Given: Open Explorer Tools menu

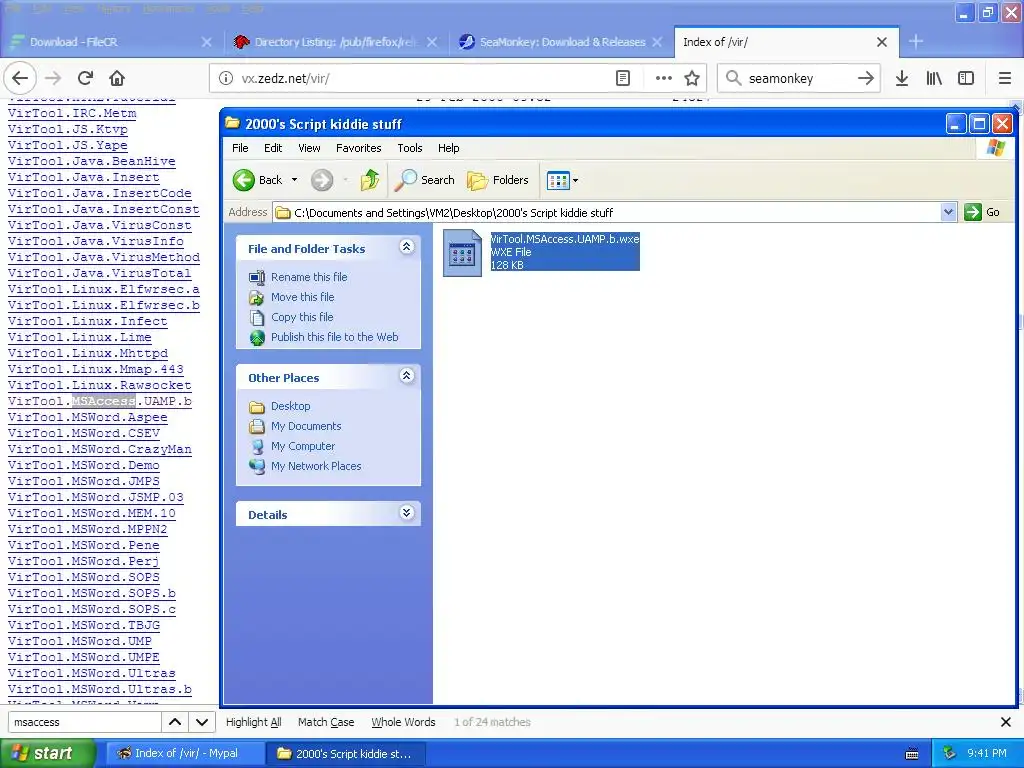Looking at the screenshot, I should tap(409, 148).
